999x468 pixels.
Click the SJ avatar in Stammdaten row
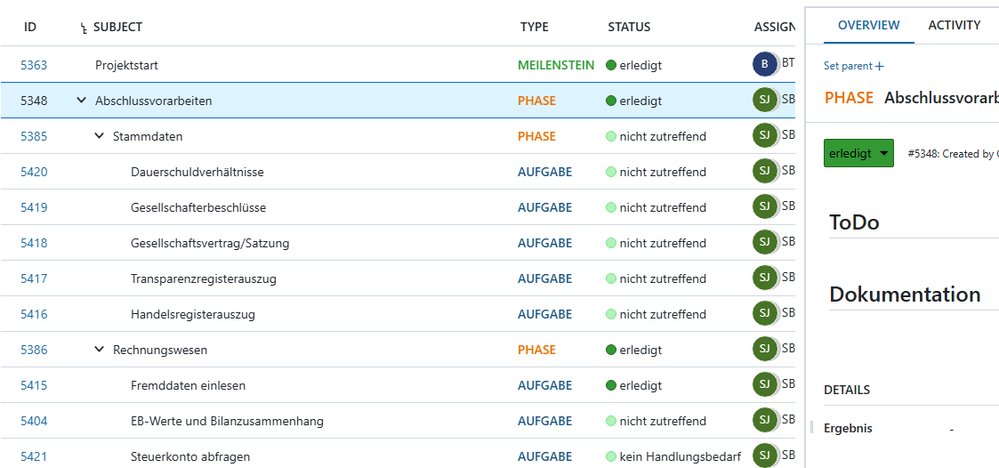[x=765, y=136]
